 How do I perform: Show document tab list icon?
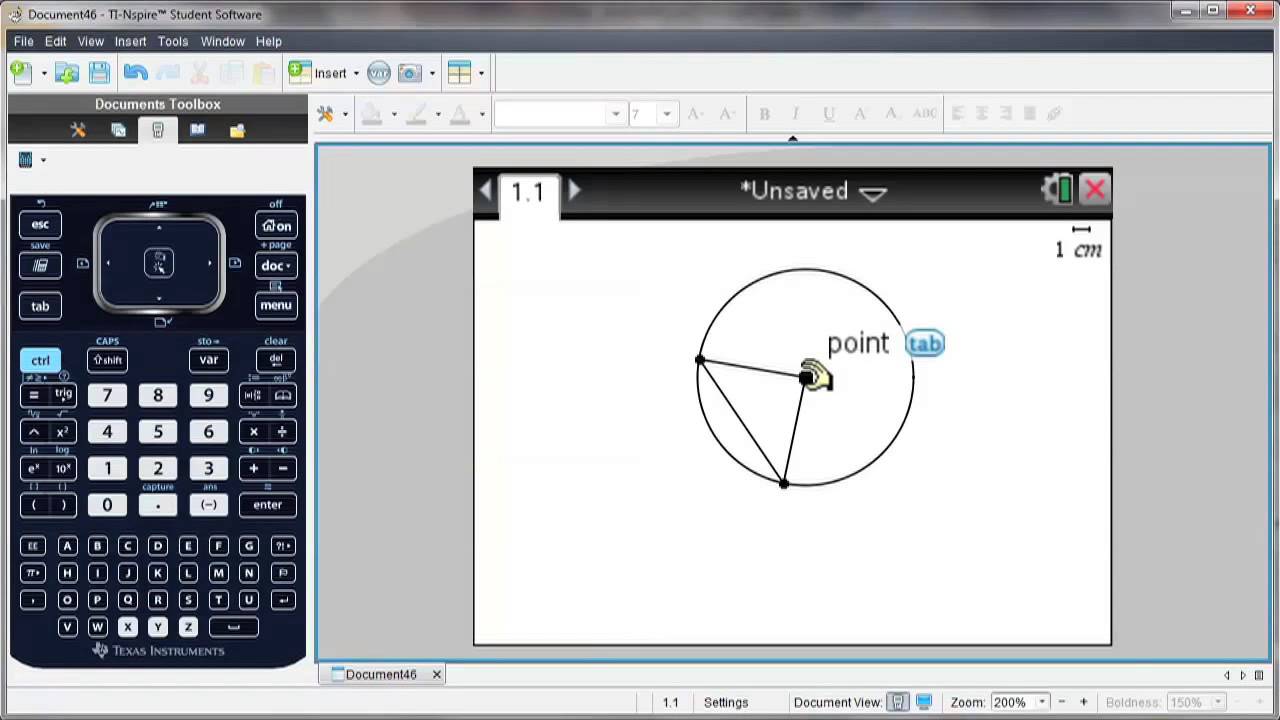click(1259, 675)
